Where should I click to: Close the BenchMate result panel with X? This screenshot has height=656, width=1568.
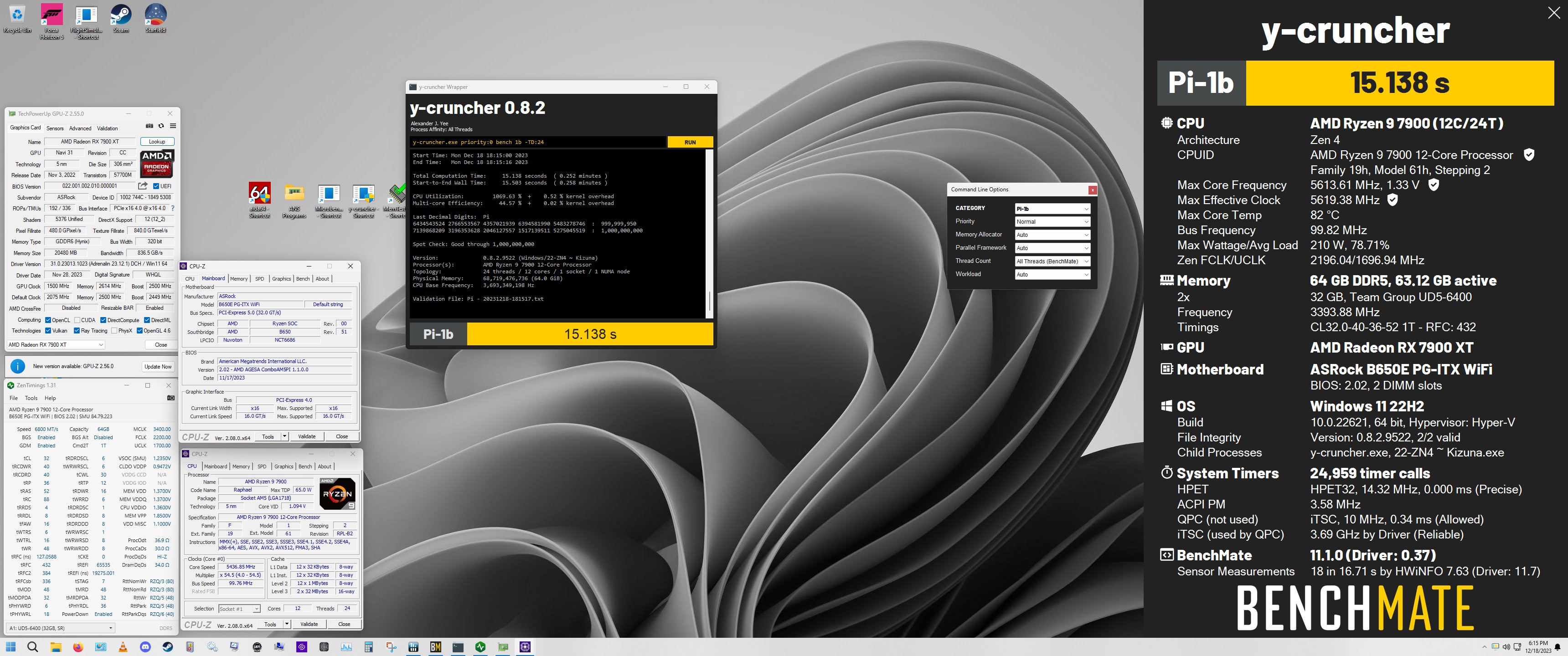(1554, 13)
